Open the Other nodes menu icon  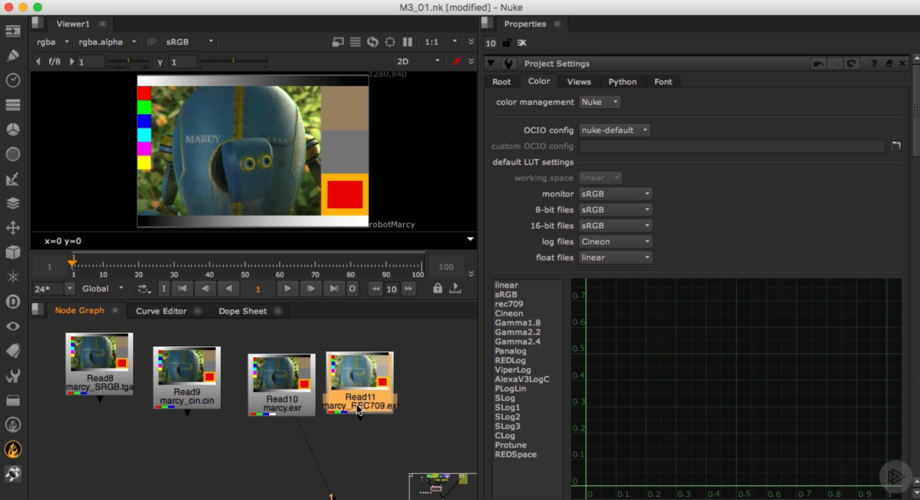(x=13, y=400)
